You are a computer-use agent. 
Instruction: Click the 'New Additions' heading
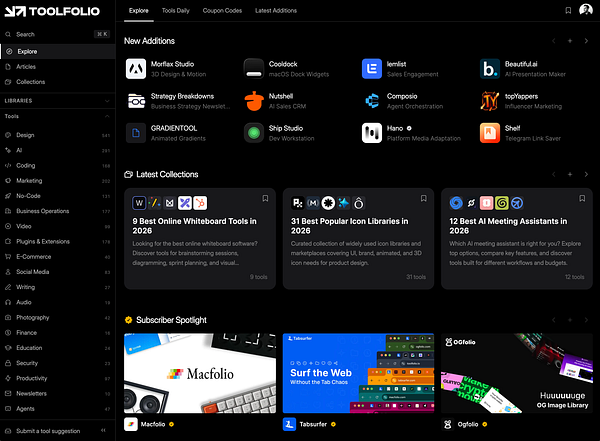point(149,41)
